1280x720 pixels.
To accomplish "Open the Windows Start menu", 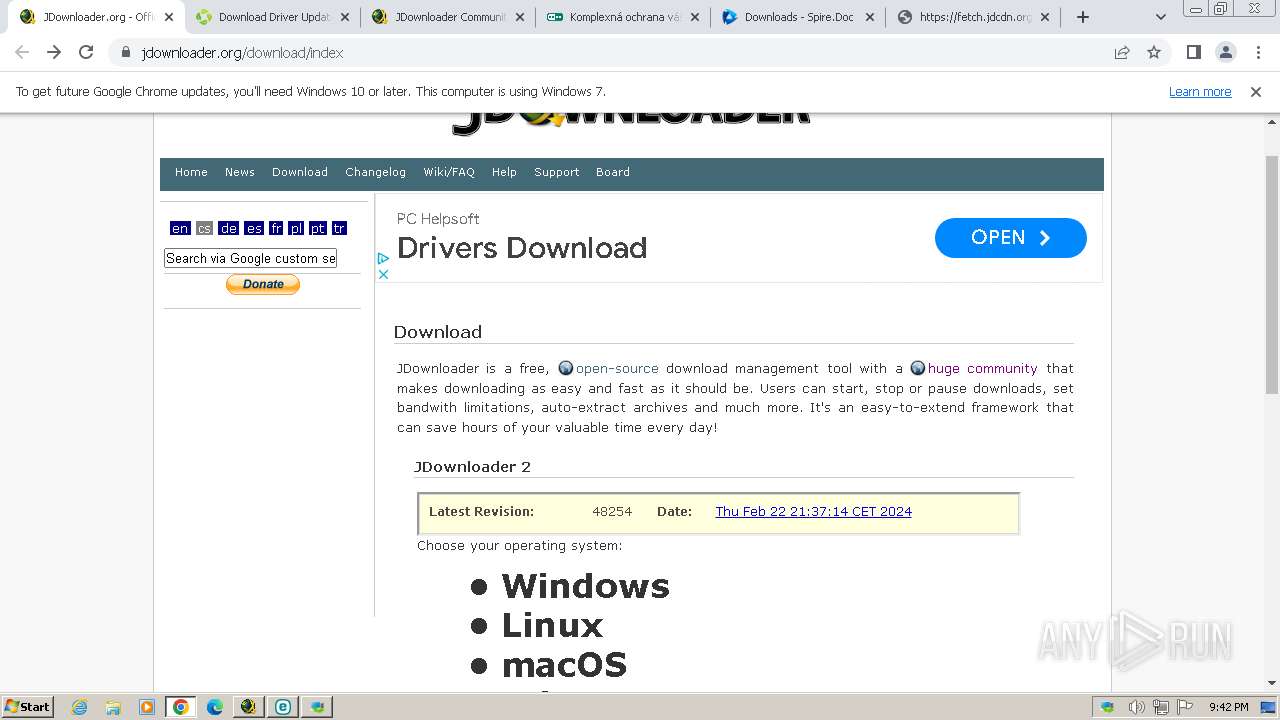I will pyautogui.click(x=27, y=707).
